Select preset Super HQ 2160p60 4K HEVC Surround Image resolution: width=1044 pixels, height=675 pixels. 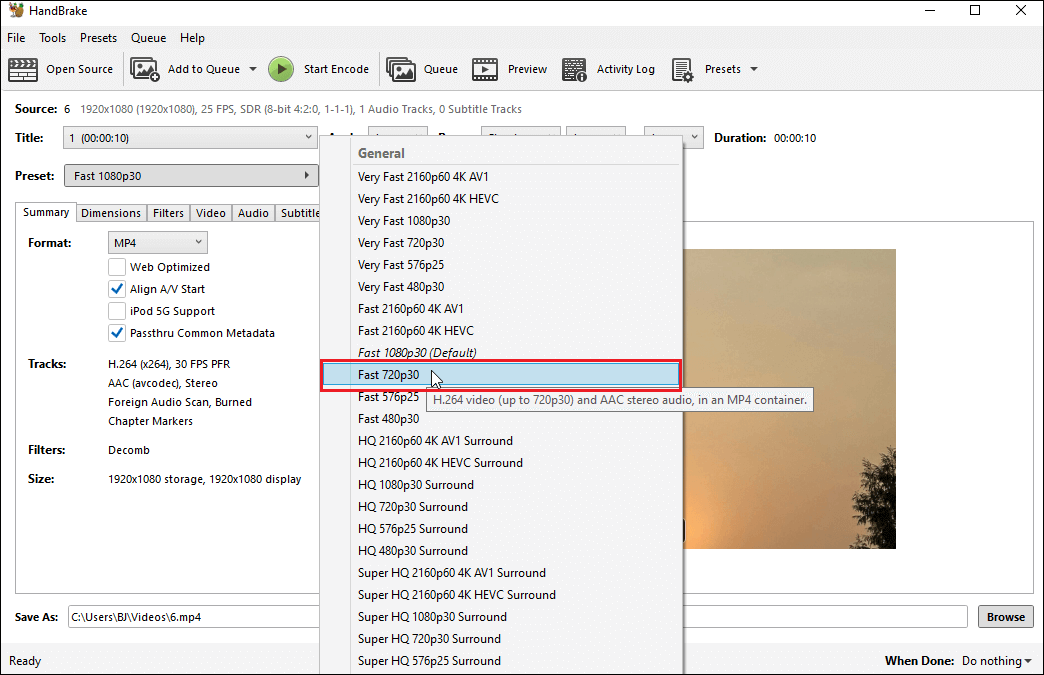click(501, 594)
